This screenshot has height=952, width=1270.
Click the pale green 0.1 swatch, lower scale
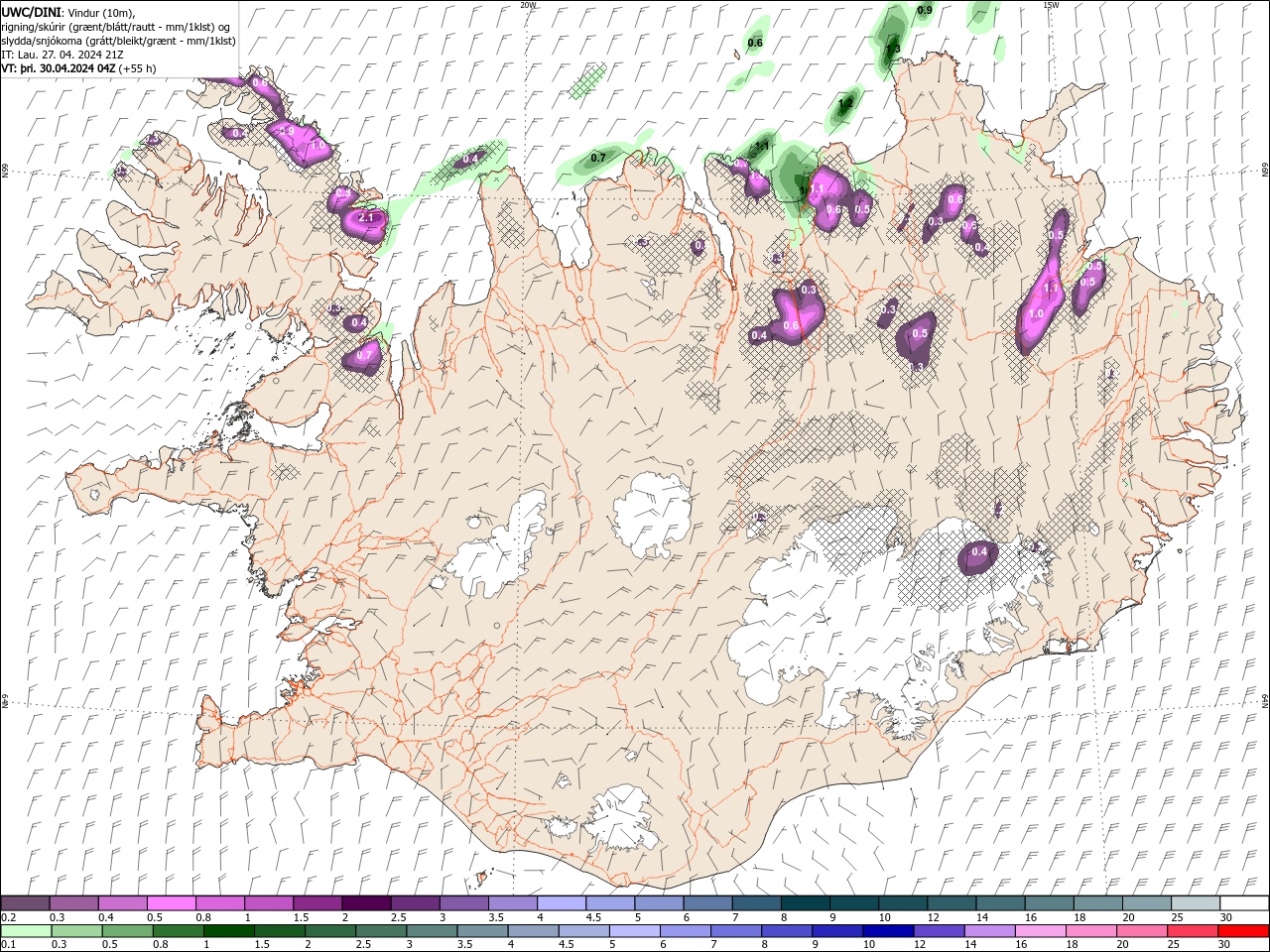25,931
